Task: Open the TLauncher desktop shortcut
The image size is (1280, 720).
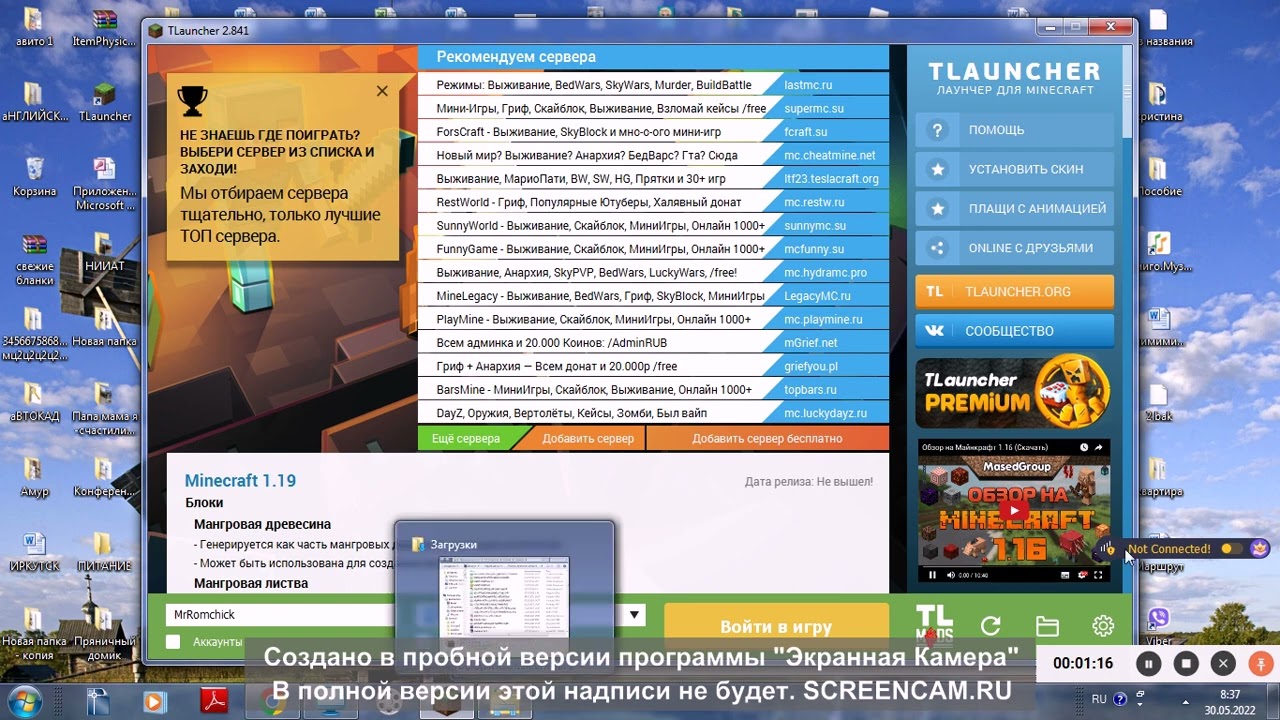Action: [105, 103]
